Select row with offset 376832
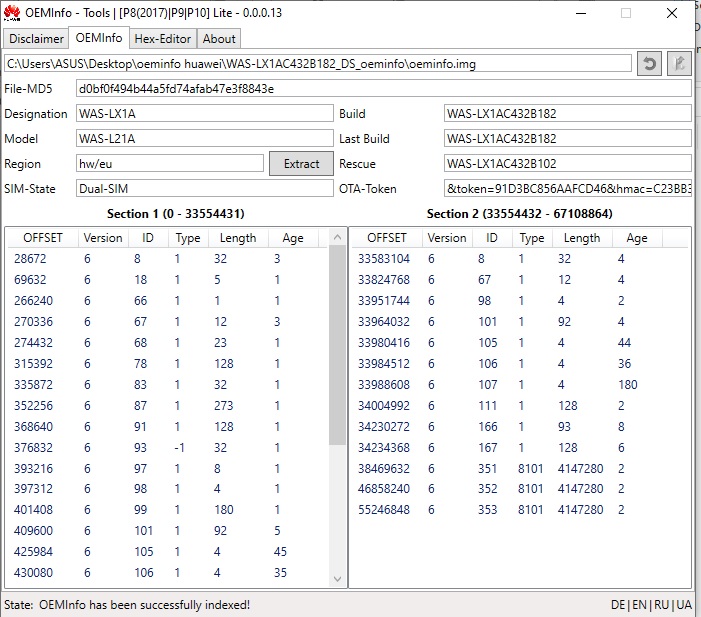The image size is (701, 617). point(168,448)
